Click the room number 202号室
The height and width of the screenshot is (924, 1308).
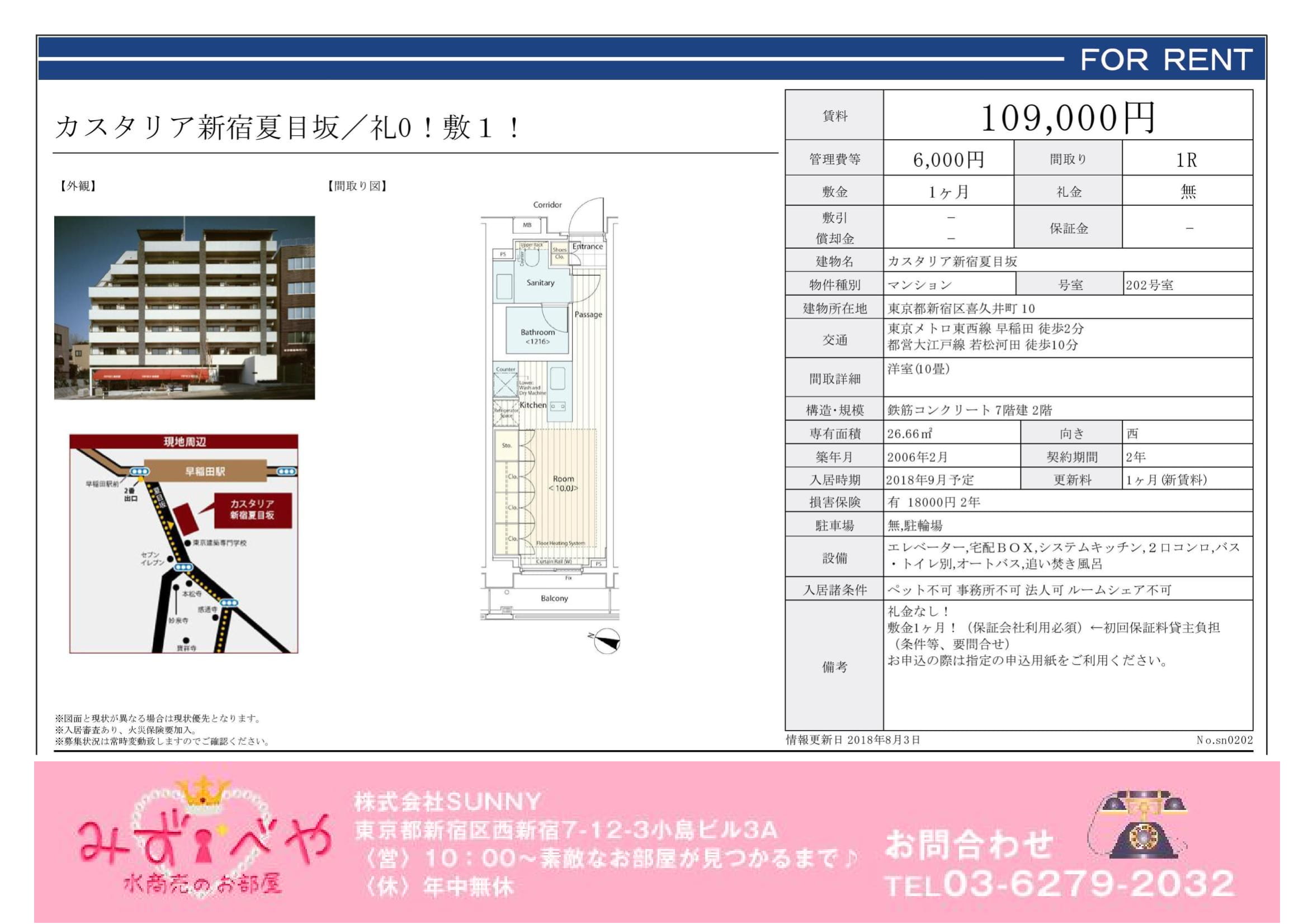tap(1149, 285)
